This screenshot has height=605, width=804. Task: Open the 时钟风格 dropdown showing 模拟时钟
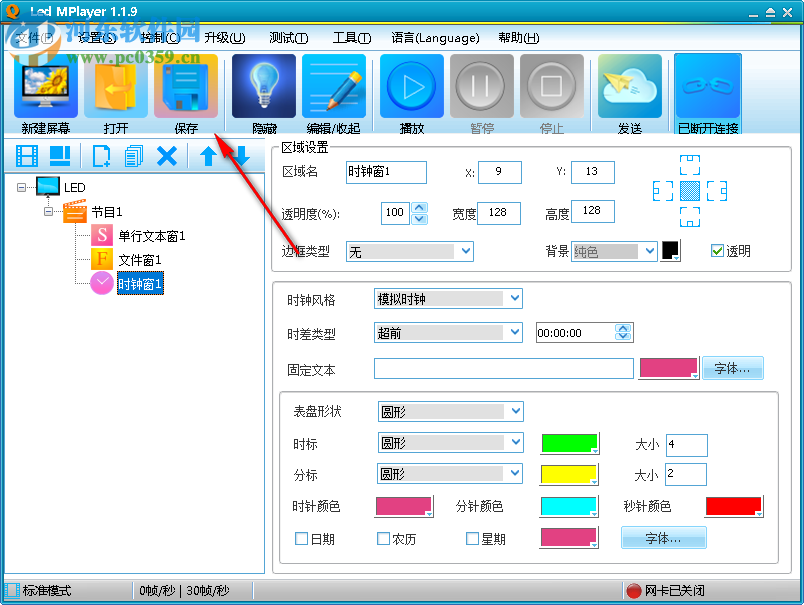[x=447, y=298]
